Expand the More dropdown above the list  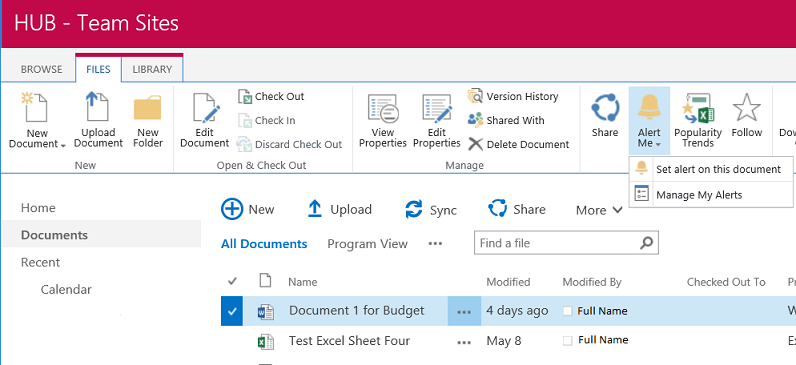599,210
